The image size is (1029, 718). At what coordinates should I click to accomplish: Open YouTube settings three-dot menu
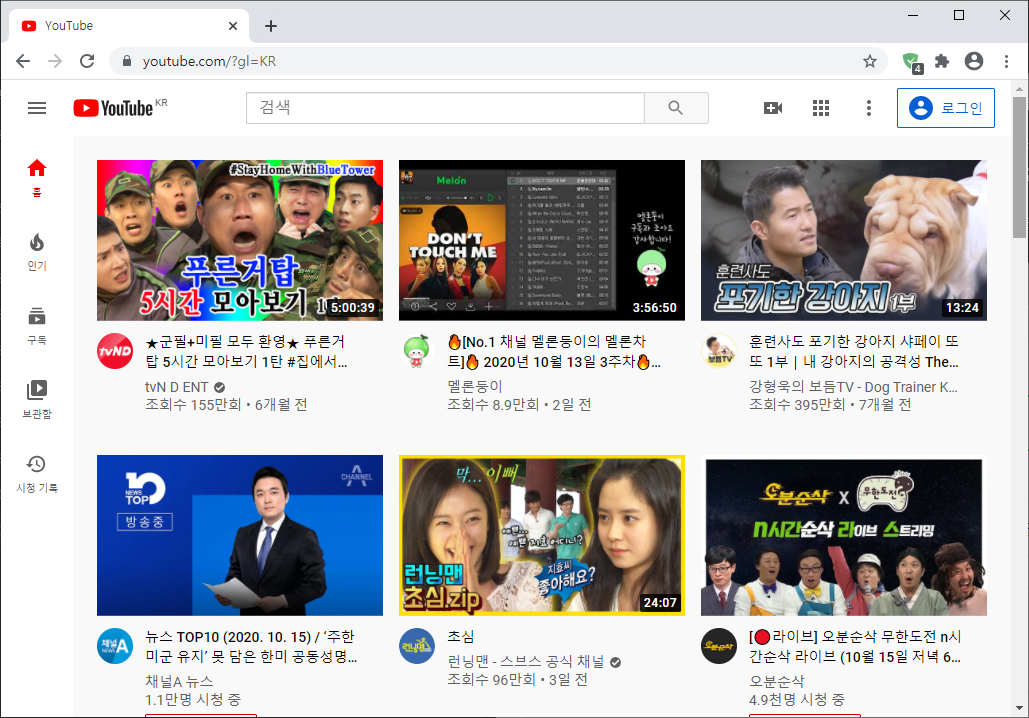coord(869,108)
